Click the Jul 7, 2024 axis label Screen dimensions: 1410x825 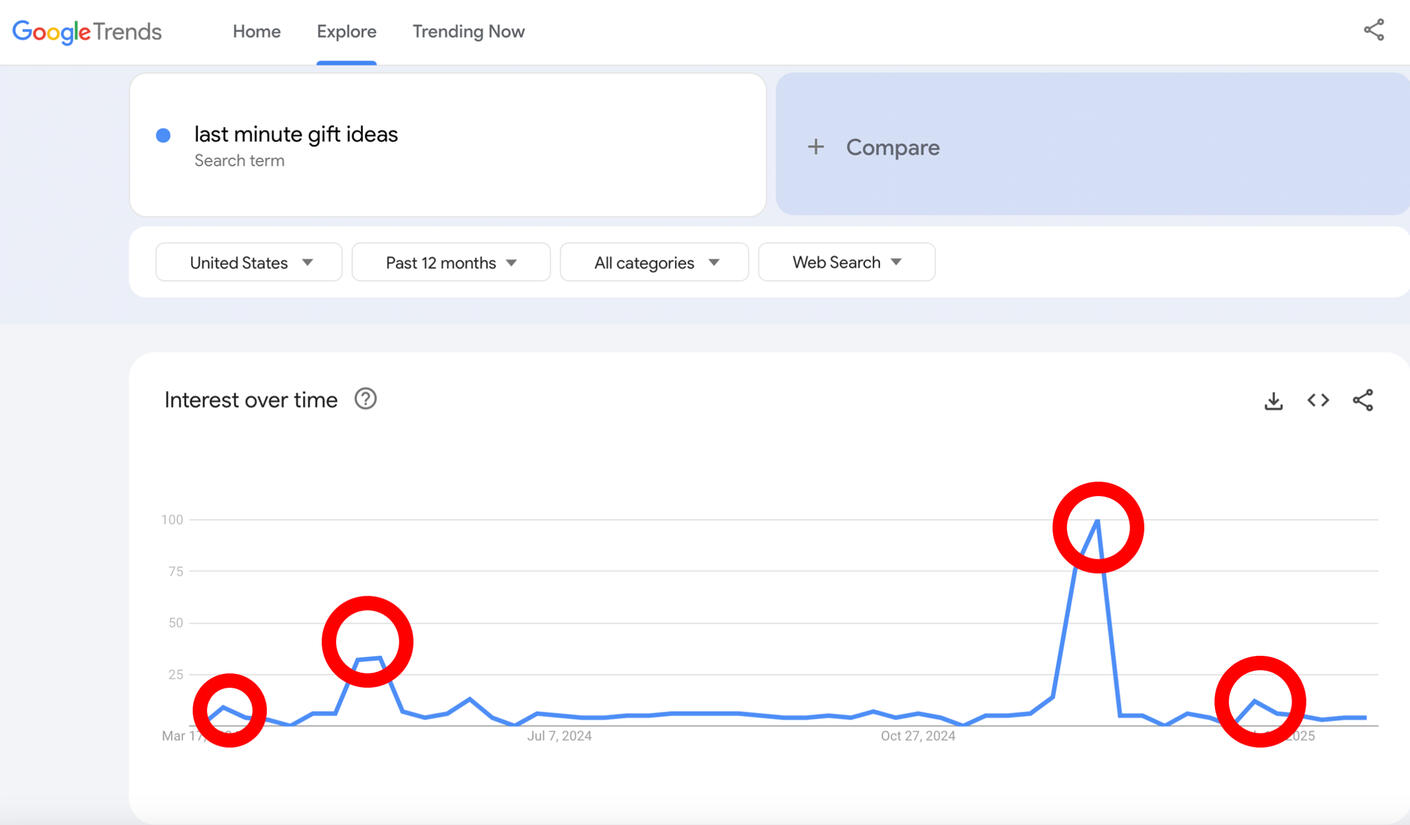point(560,736)
